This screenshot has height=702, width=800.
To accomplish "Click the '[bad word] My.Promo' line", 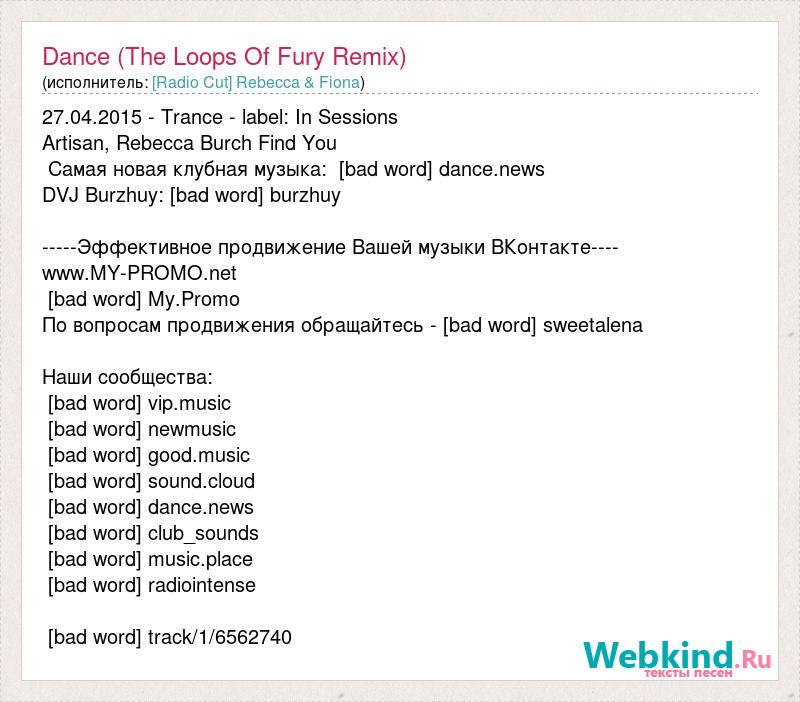I will pos(143,299).
